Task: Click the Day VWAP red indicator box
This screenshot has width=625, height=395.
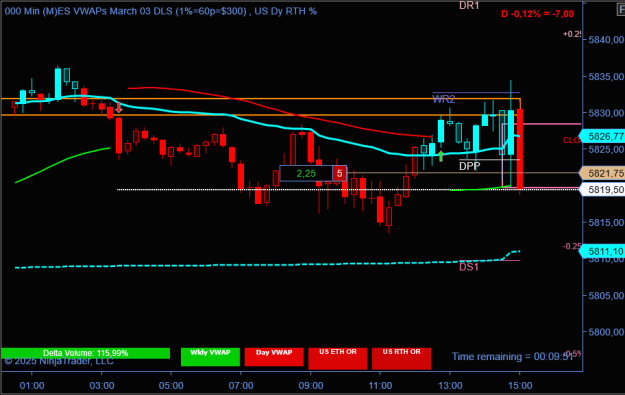Action: 274,357
